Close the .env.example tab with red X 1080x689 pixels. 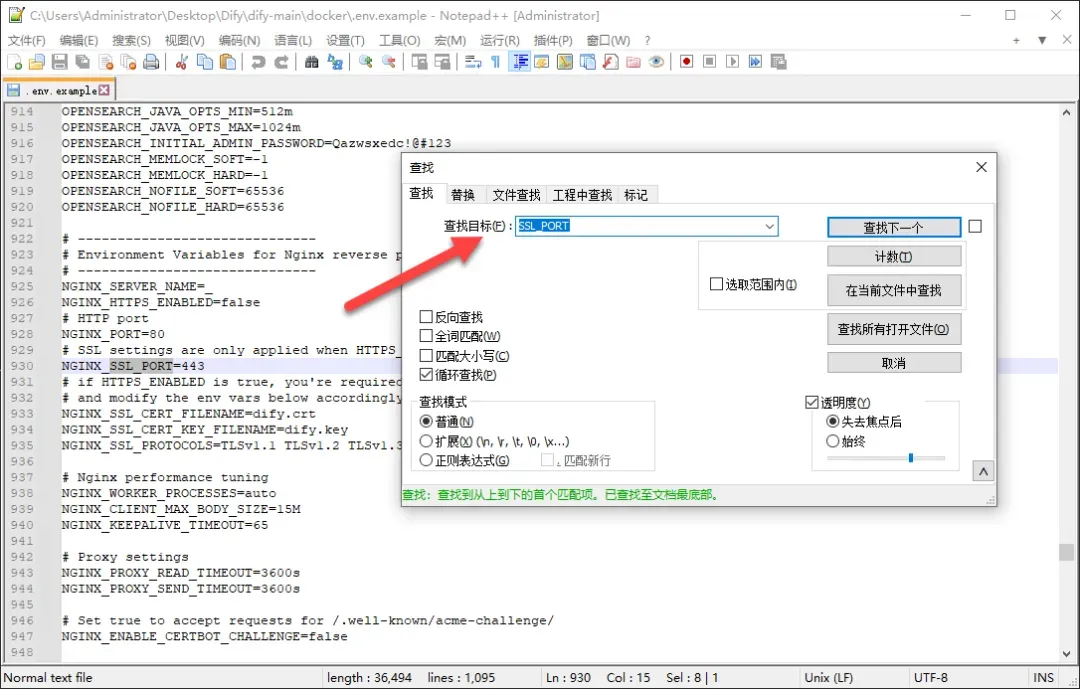(x=104, y=90)
